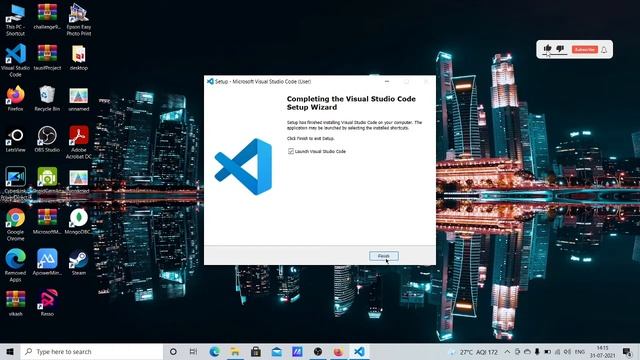640x360 pixels.
Task: Select the CyberLink PowerDirector shortcut
Action: click(16, 183)
